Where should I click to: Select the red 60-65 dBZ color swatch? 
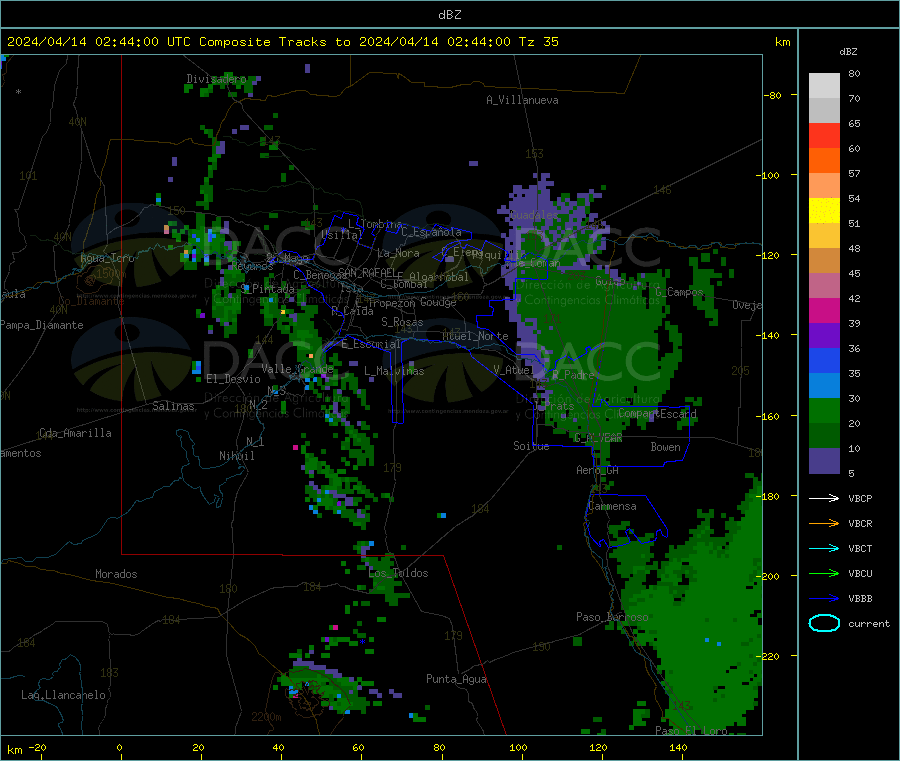(824, 135)
